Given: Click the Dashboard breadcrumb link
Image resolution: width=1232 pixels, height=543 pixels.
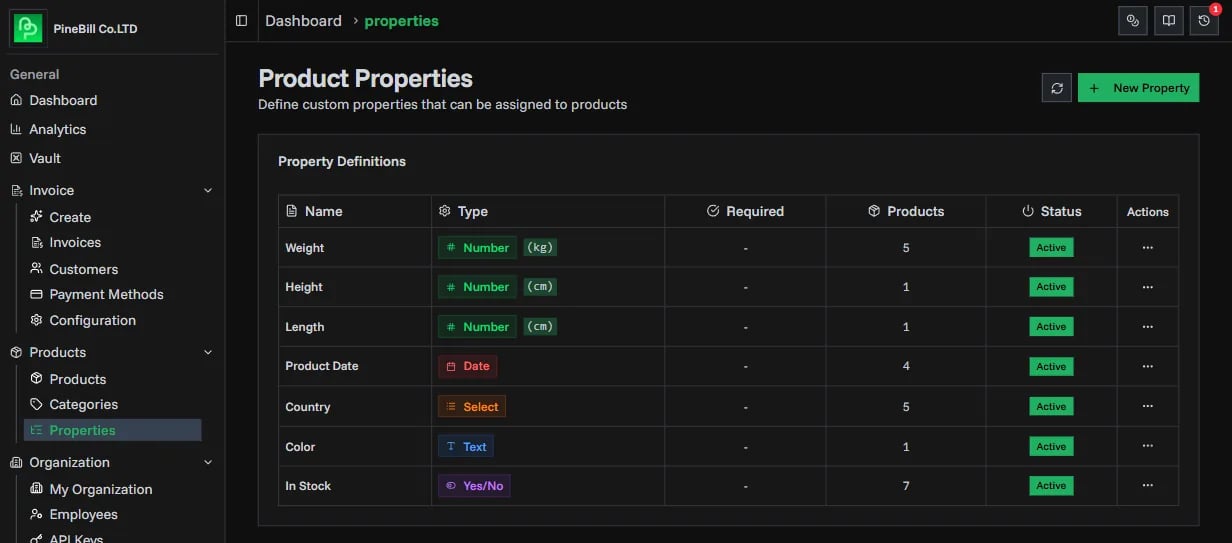Looking at the screenshot, I should point(303,20).
